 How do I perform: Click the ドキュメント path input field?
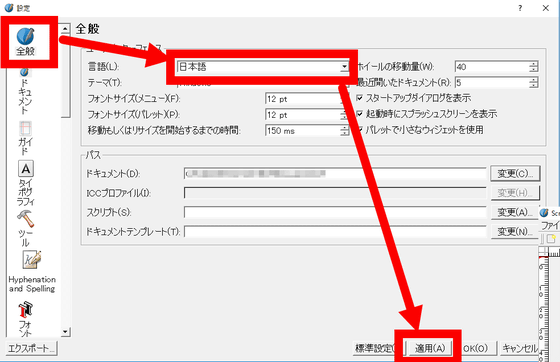click(x=335, y=174)
